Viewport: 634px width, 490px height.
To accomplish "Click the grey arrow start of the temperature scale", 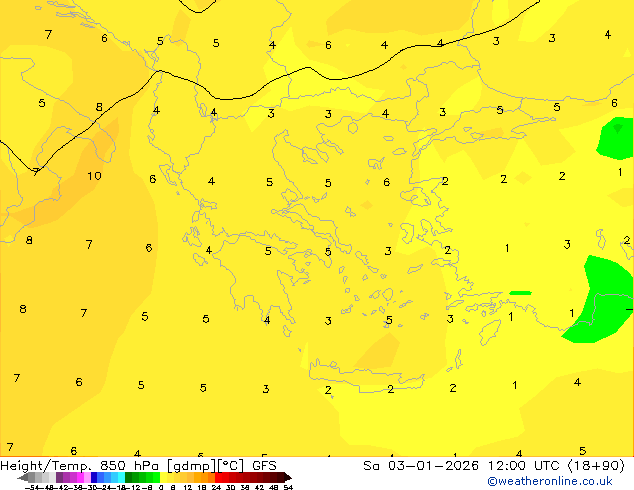I will click(23, 477).
